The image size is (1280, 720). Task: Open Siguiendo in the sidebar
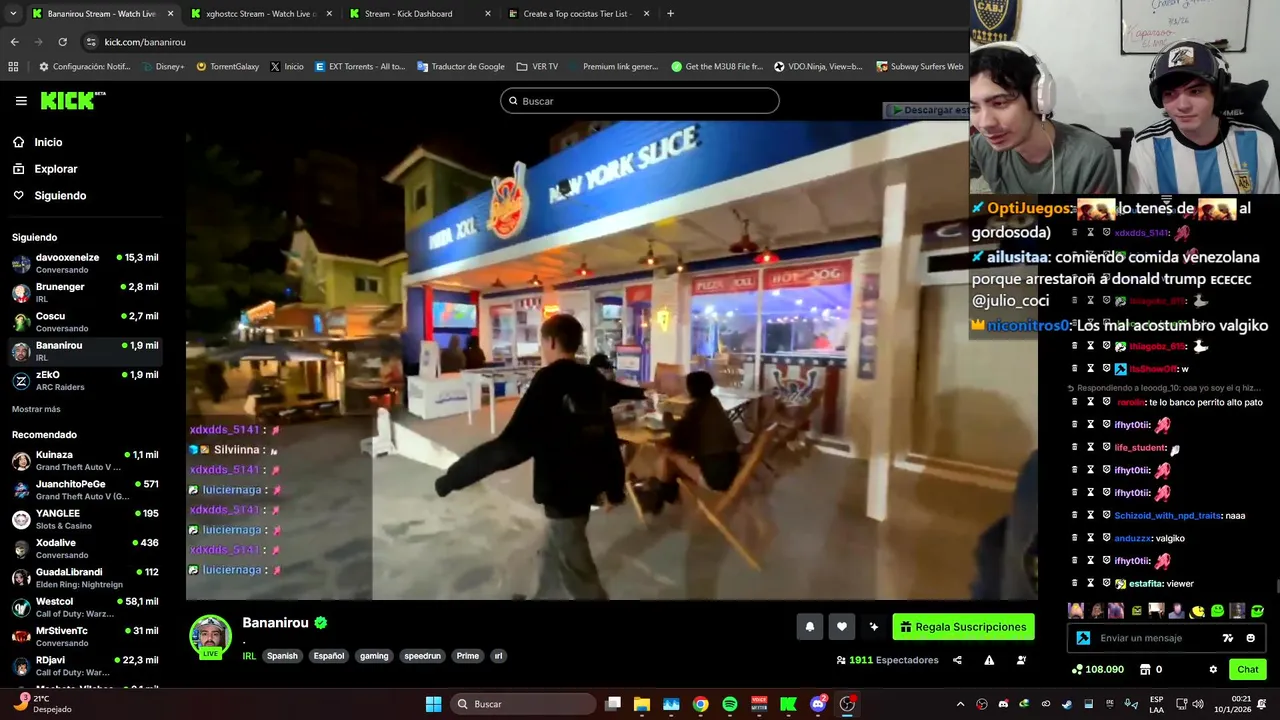60,196
